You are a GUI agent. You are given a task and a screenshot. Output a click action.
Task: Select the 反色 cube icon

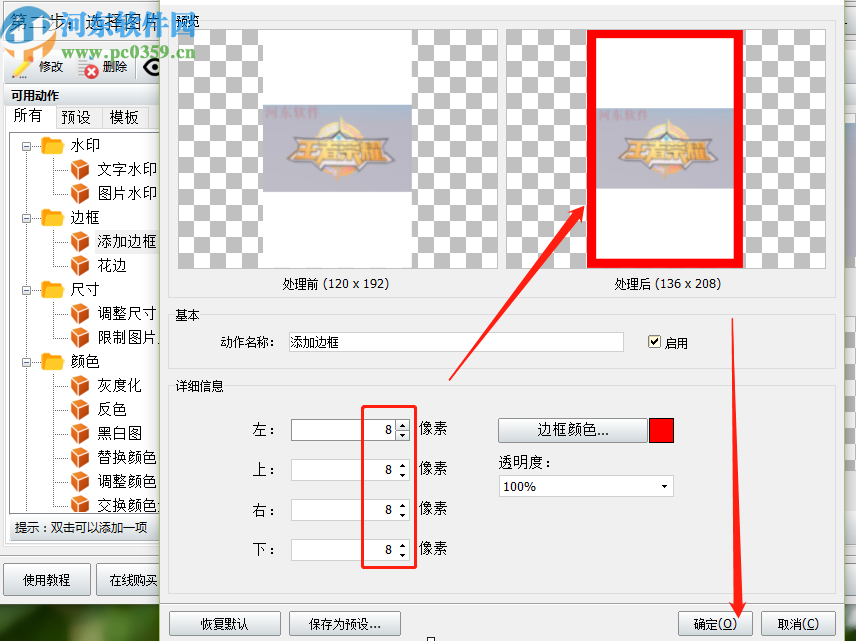click(80, 409)
